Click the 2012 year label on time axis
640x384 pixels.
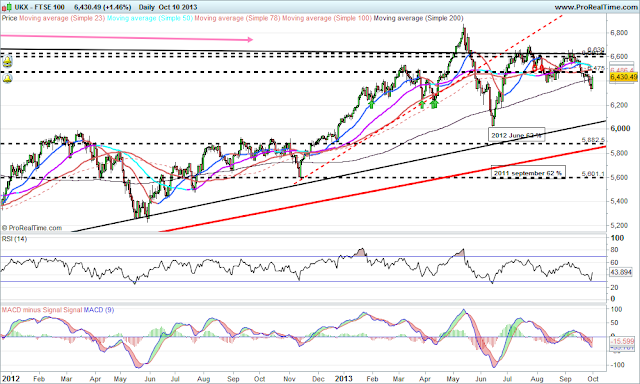point(10,379)
